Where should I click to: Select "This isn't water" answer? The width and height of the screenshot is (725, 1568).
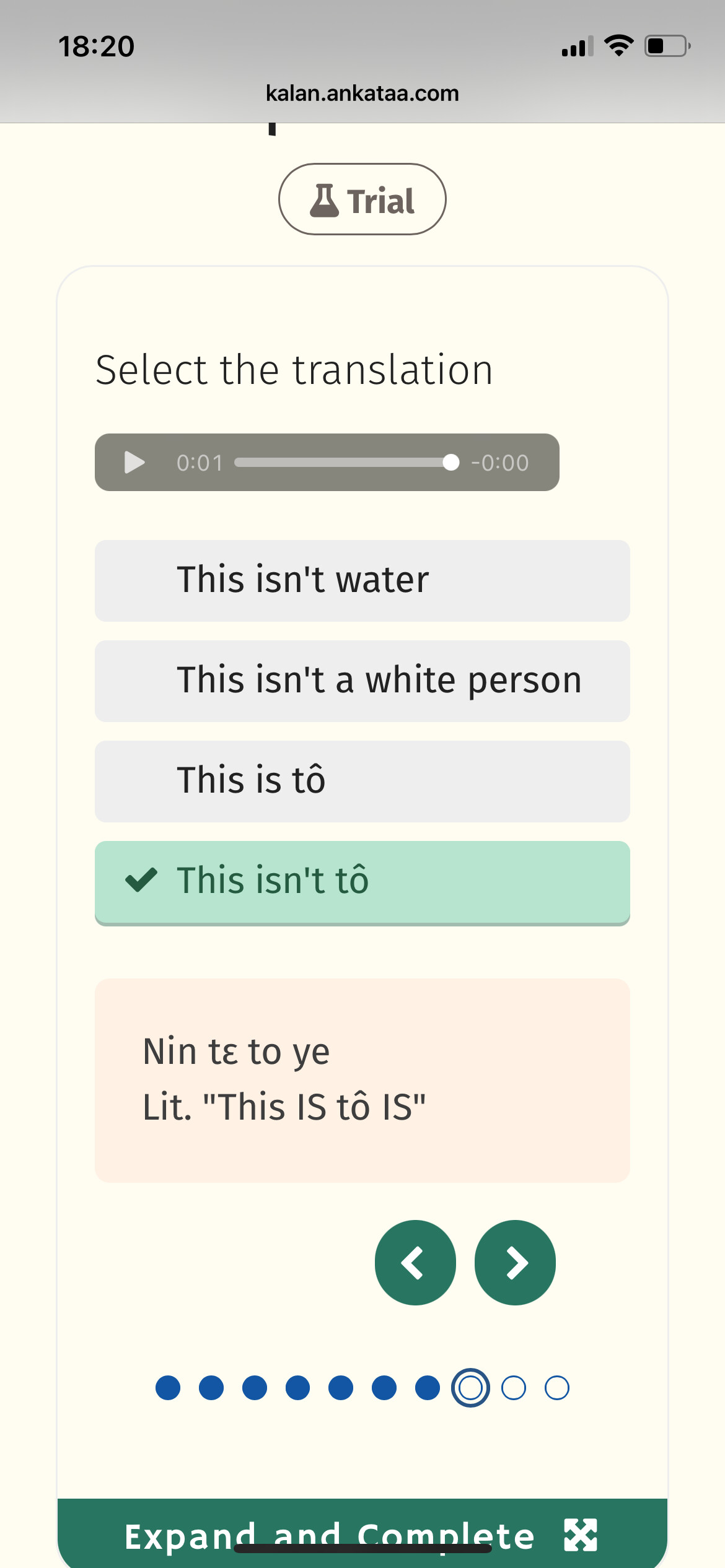[x=362, y=580]
